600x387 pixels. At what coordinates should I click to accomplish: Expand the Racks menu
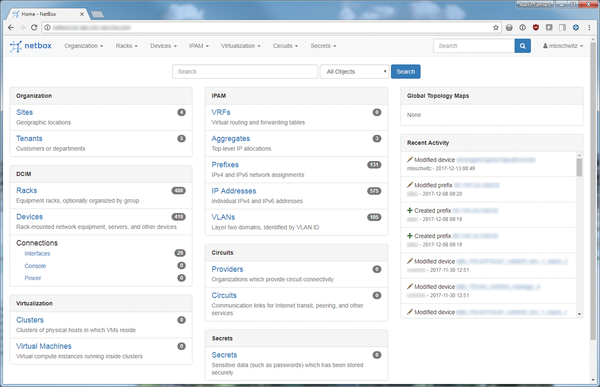point(126,46)
